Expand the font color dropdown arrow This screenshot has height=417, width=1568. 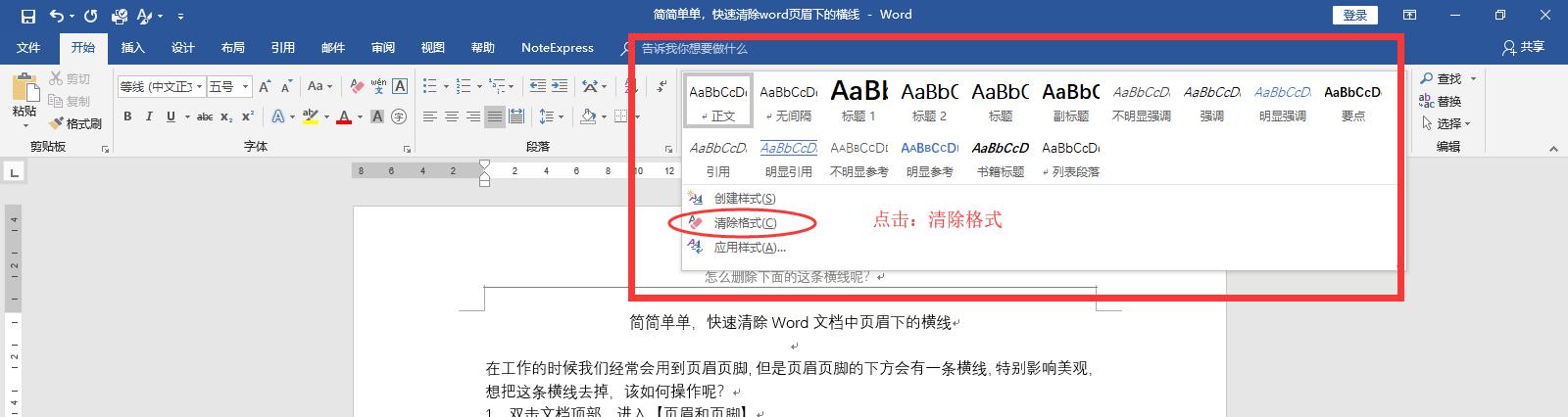tap(360, 116)
